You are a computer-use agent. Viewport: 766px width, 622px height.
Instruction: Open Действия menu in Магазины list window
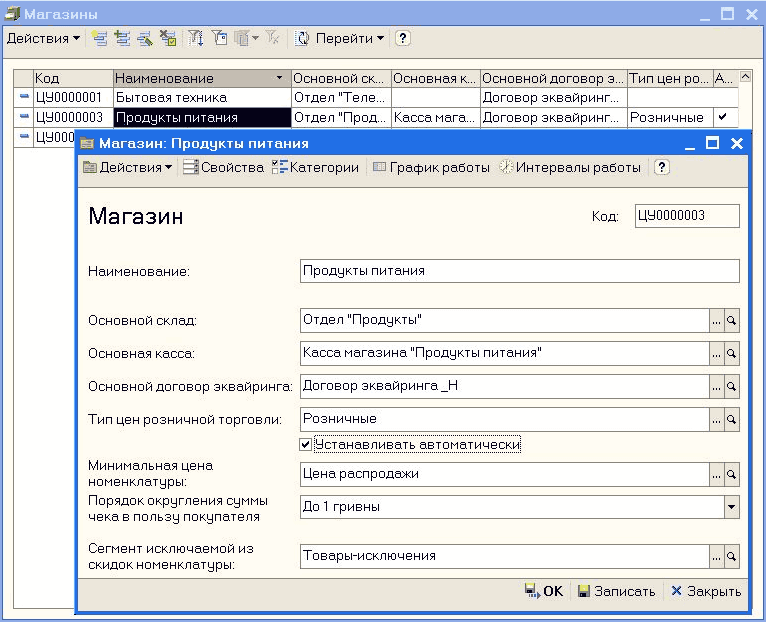[43, 38]
